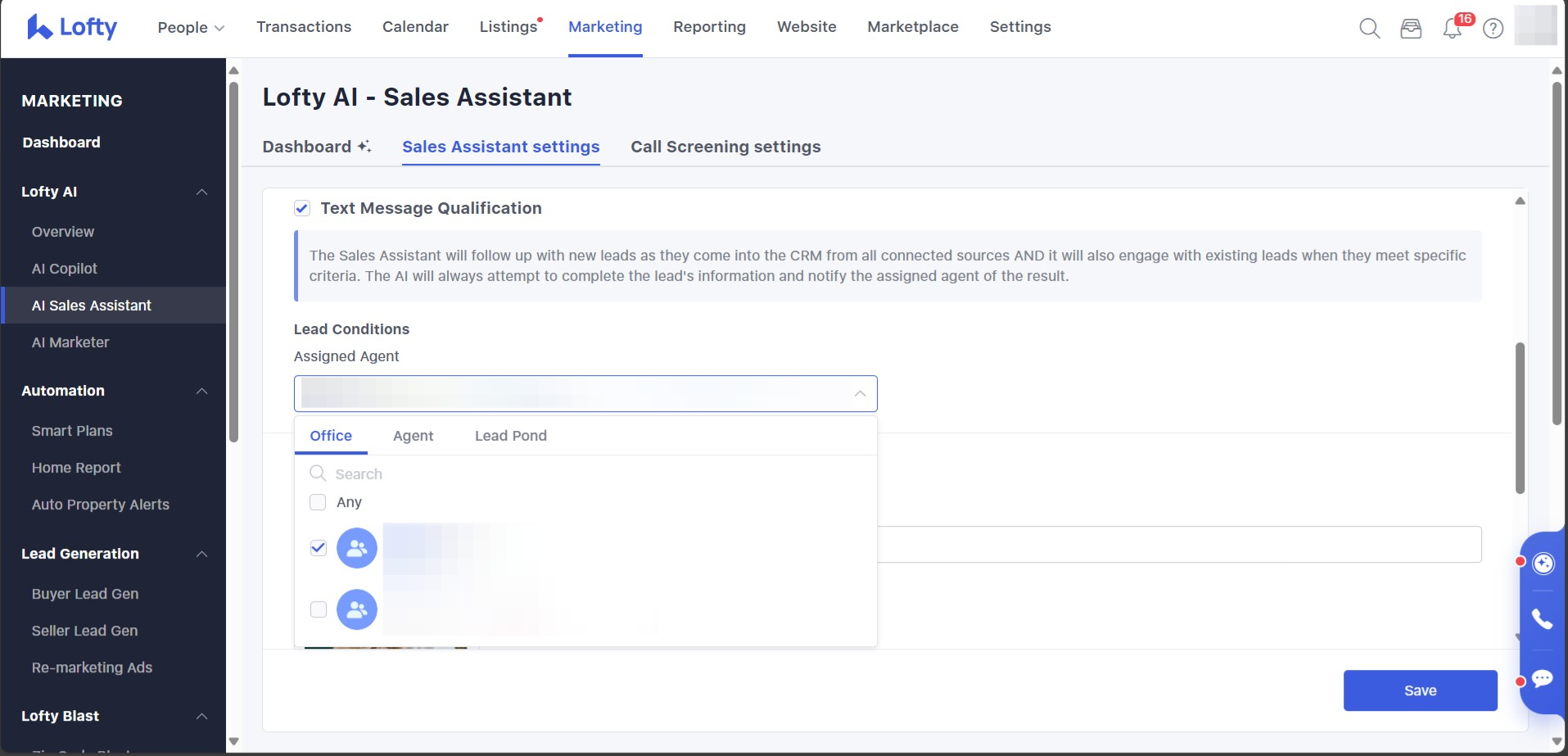The width and height of the screenshot is (1568, 756).
Task: Click the input field right of dropdown
Action: [1179, 545]
